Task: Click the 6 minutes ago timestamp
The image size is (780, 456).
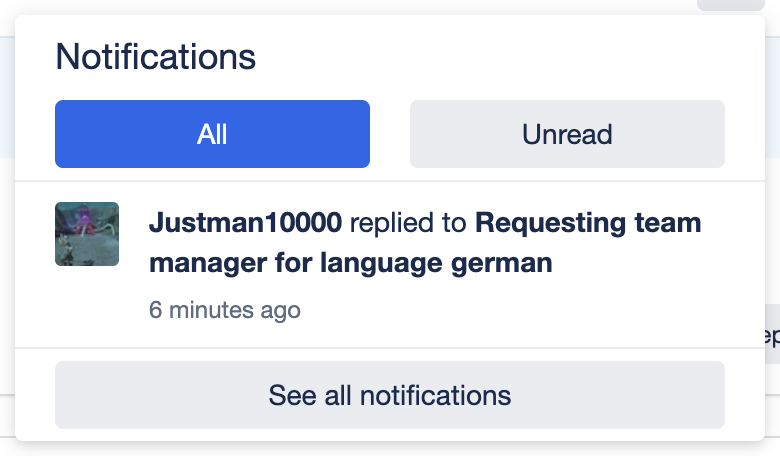Action: click(x=224, y=310)
